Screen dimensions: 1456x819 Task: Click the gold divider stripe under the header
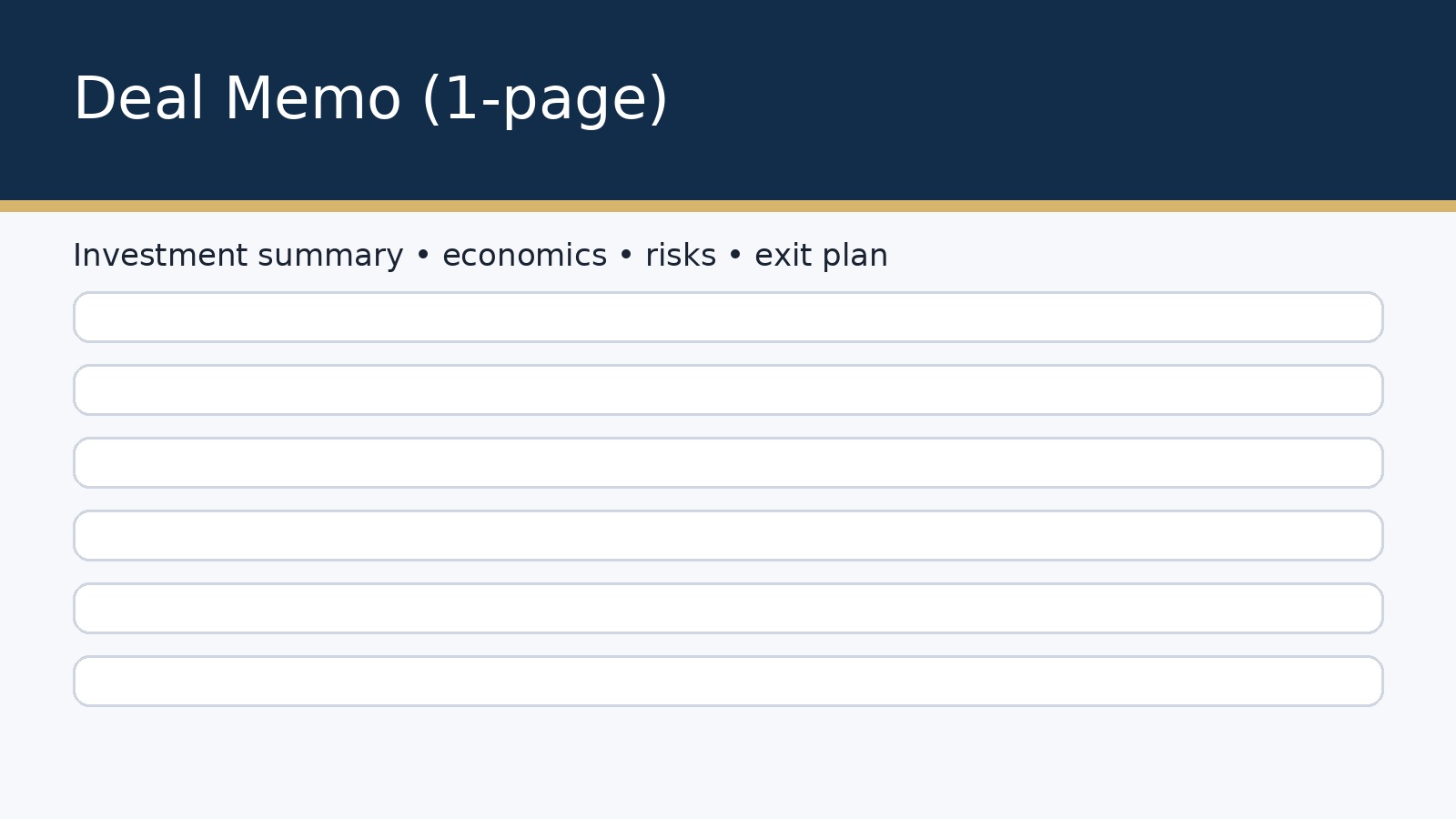coord(728,207)
